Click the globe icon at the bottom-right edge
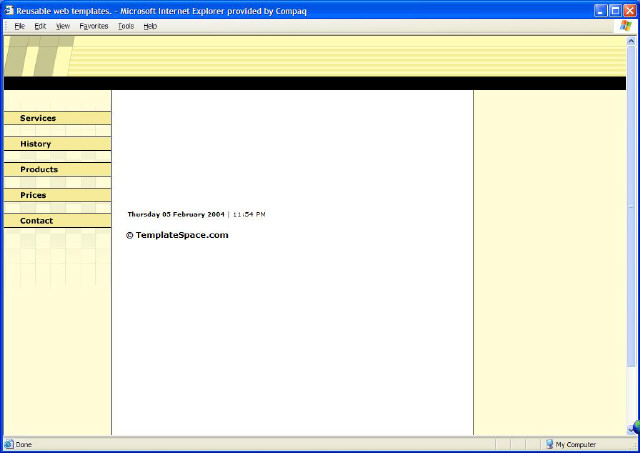The width and height of the screenshot is (640, 453). click(635, 427)
